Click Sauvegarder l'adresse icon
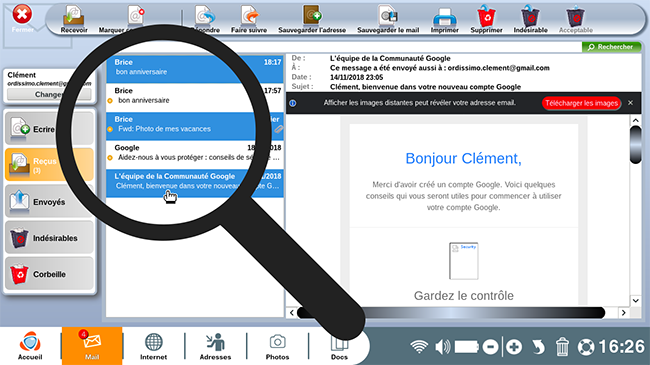Viewport: 650px width, 365px height. (312, 19)
